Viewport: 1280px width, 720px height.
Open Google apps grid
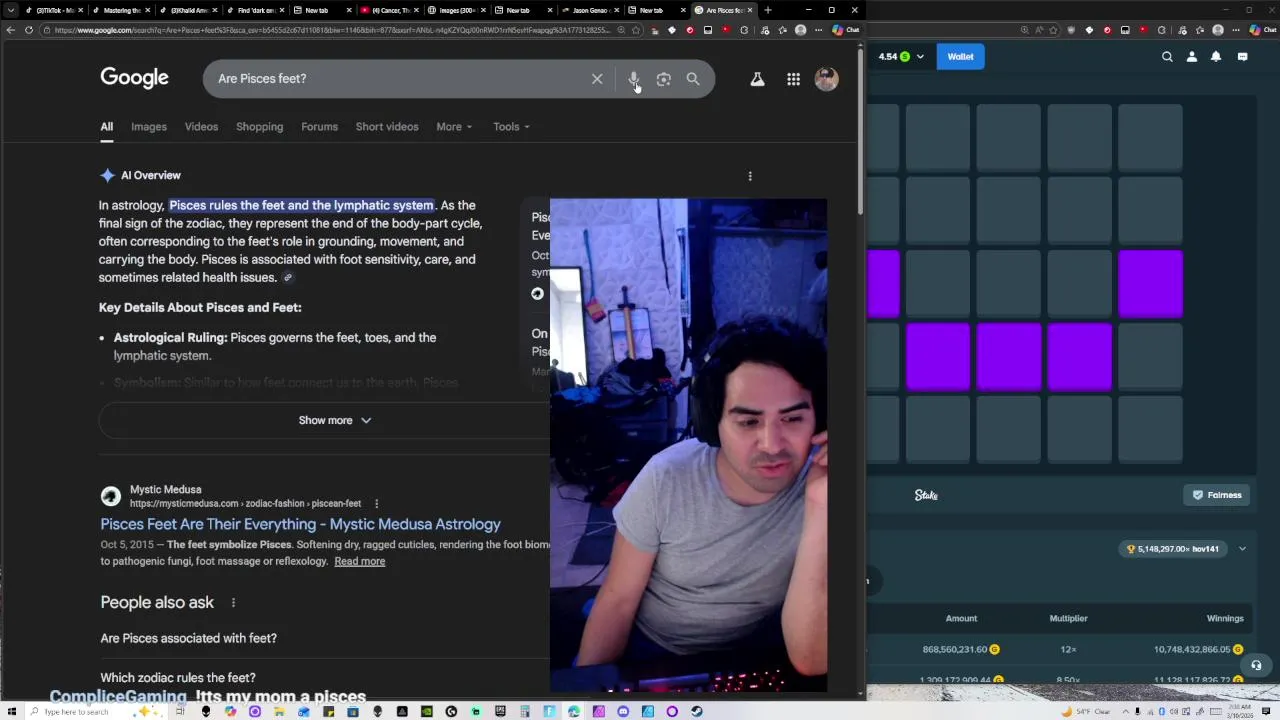click(x=793, y=79)
